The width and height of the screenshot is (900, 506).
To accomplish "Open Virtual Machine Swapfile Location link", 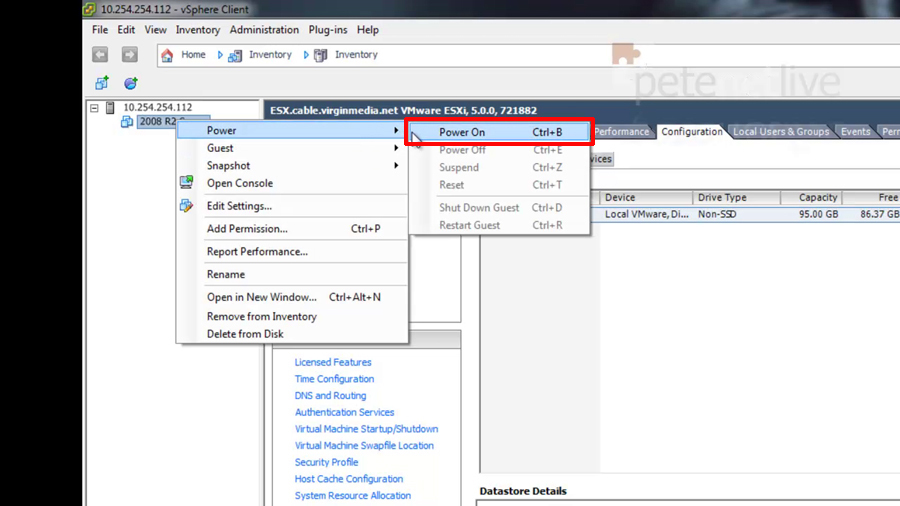I will [364, 445].
